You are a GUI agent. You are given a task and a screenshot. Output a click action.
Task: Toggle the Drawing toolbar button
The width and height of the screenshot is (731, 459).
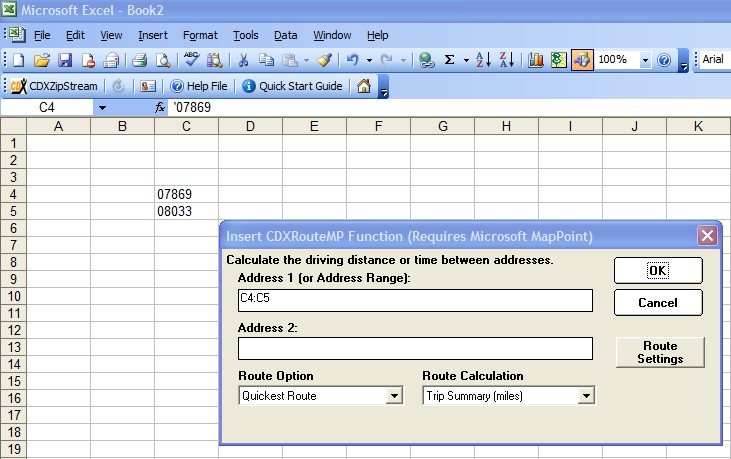click(x=582, y=60)
